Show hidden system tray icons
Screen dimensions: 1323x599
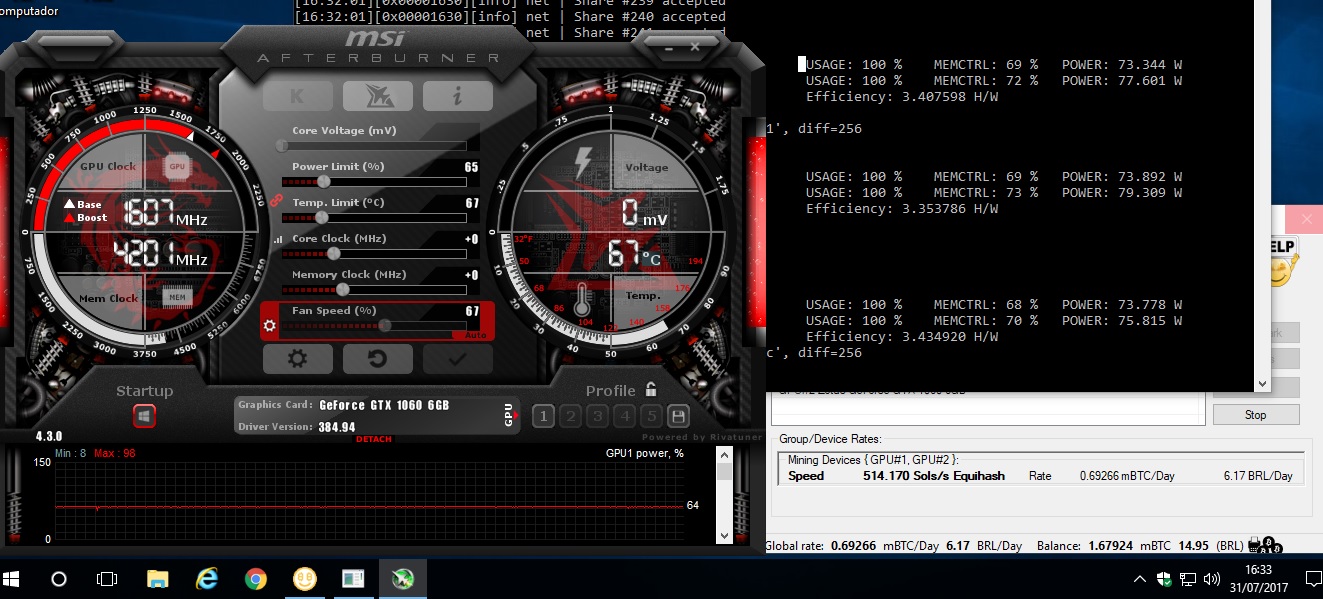(x=1140, y=579)
